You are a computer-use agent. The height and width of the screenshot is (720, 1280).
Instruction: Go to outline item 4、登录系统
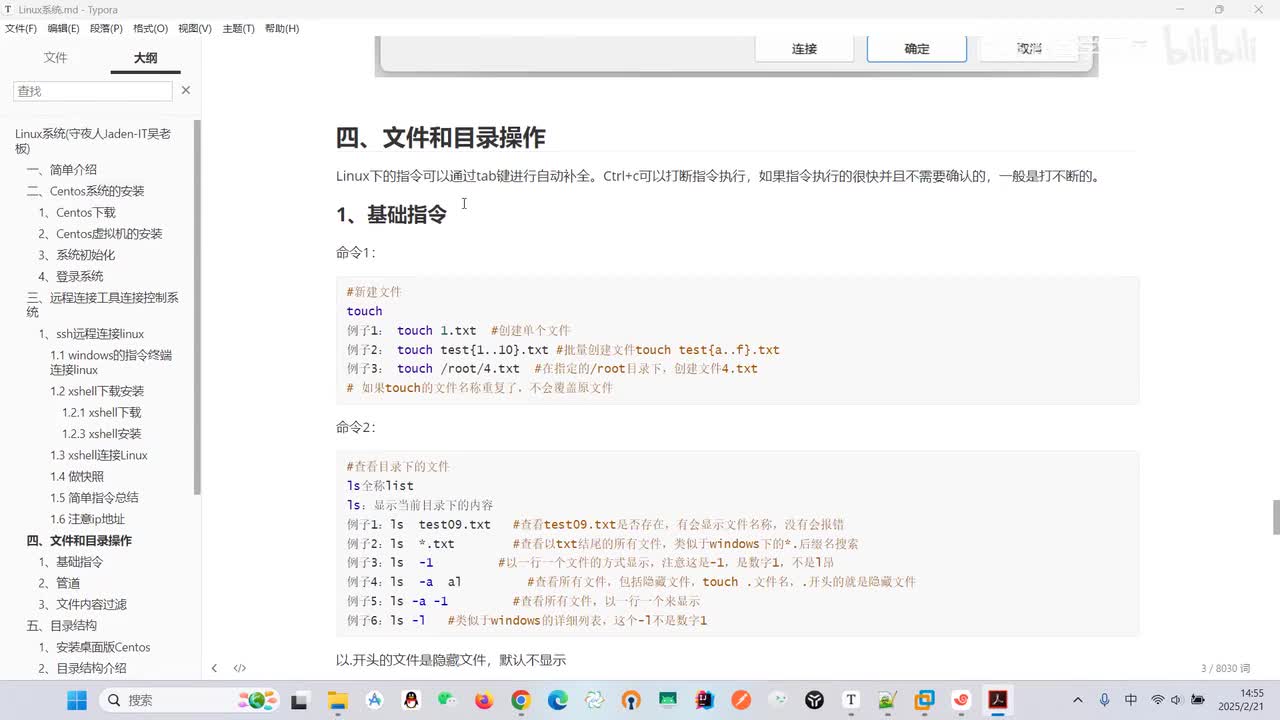tap(70, 276)
